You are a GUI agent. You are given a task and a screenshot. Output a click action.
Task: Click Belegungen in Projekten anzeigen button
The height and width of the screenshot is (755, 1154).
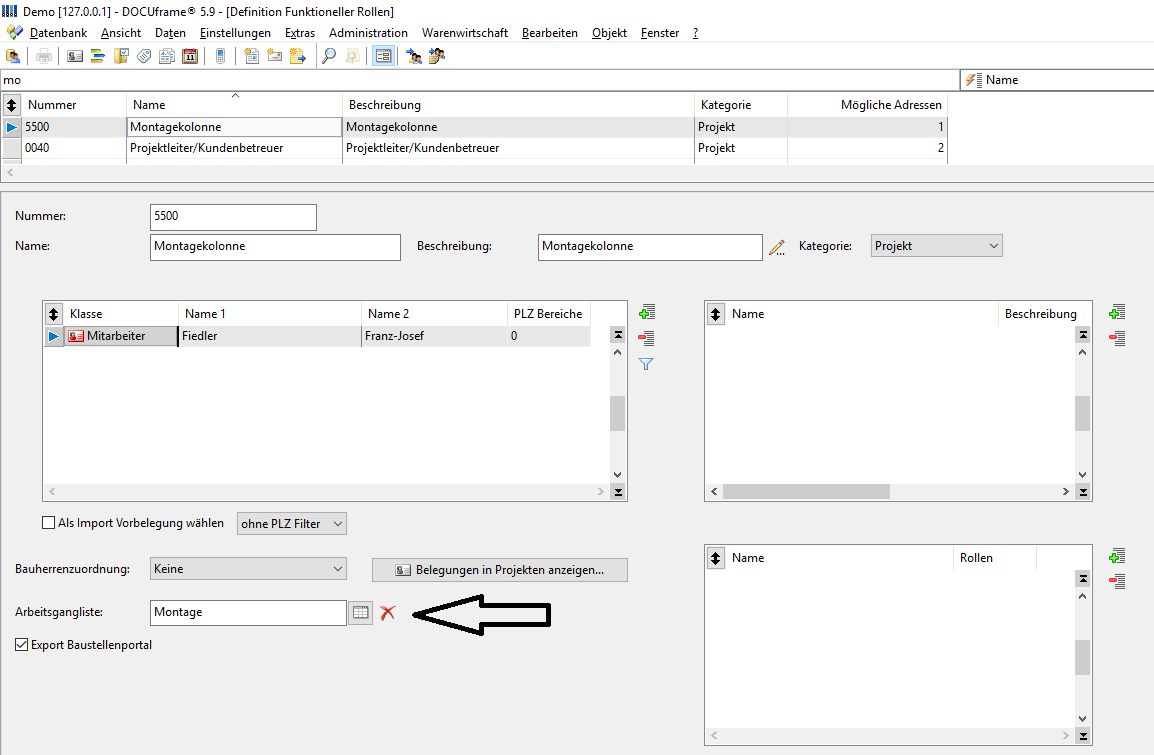coord(500,570)
